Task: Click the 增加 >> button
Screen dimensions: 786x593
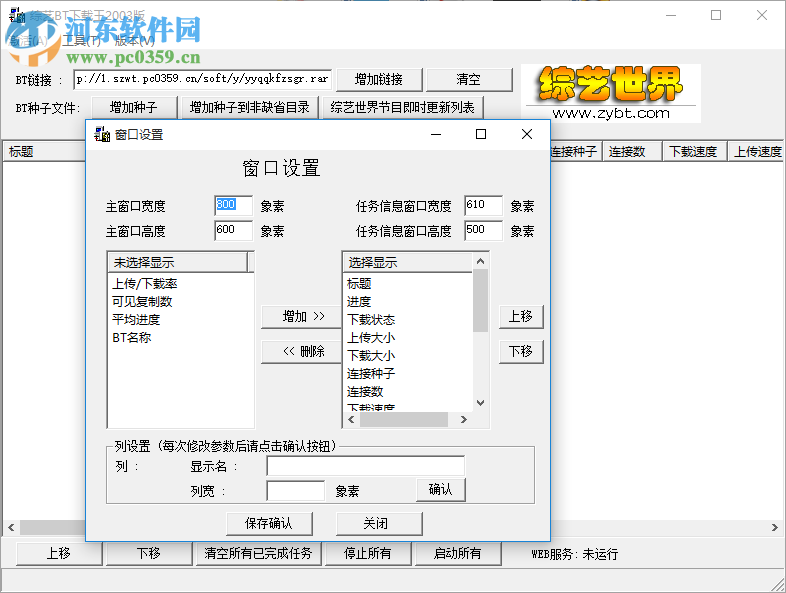Action: [x=301, y=317]
